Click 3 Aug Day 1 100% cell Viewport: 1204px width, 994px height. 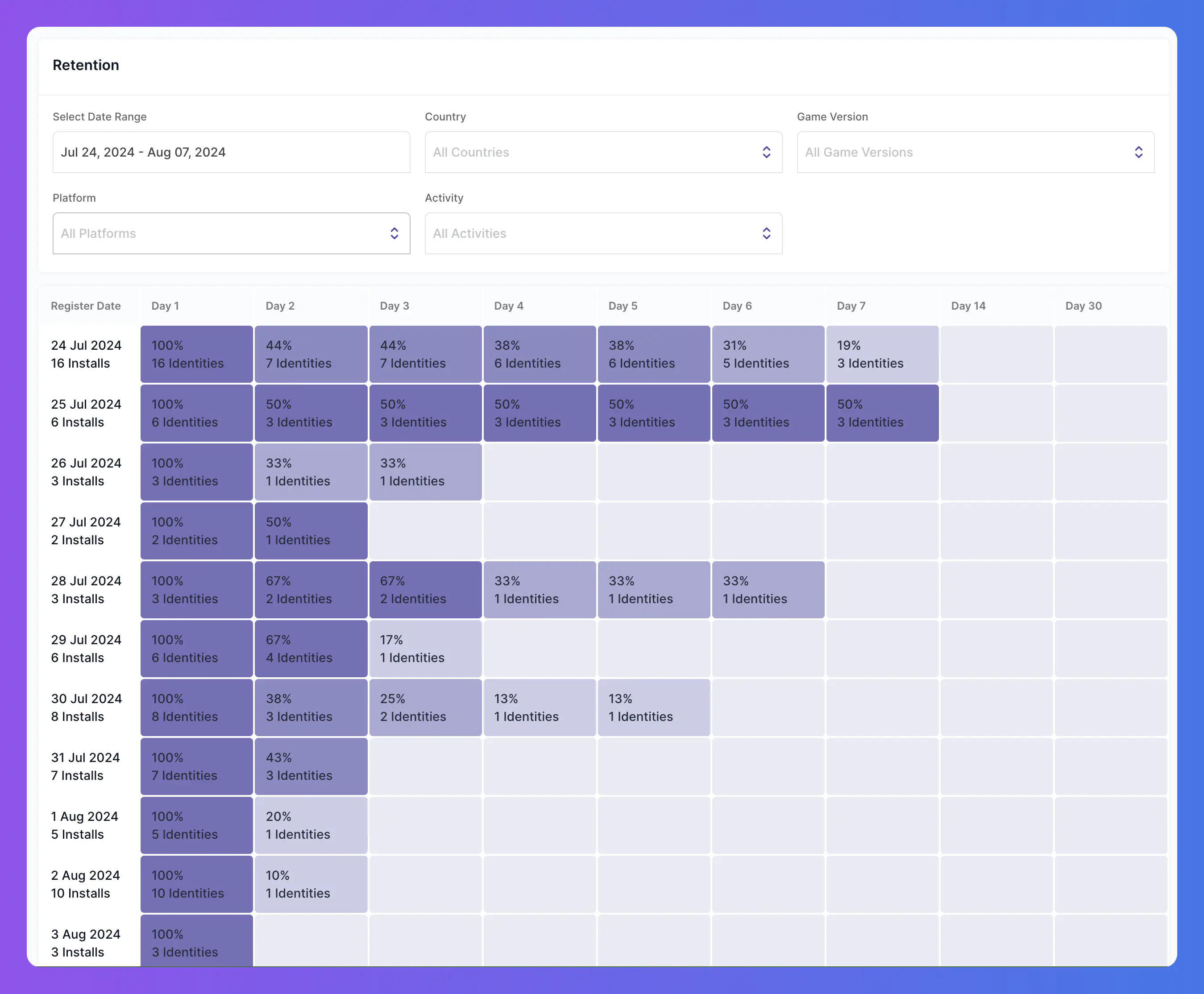(196, 941)
